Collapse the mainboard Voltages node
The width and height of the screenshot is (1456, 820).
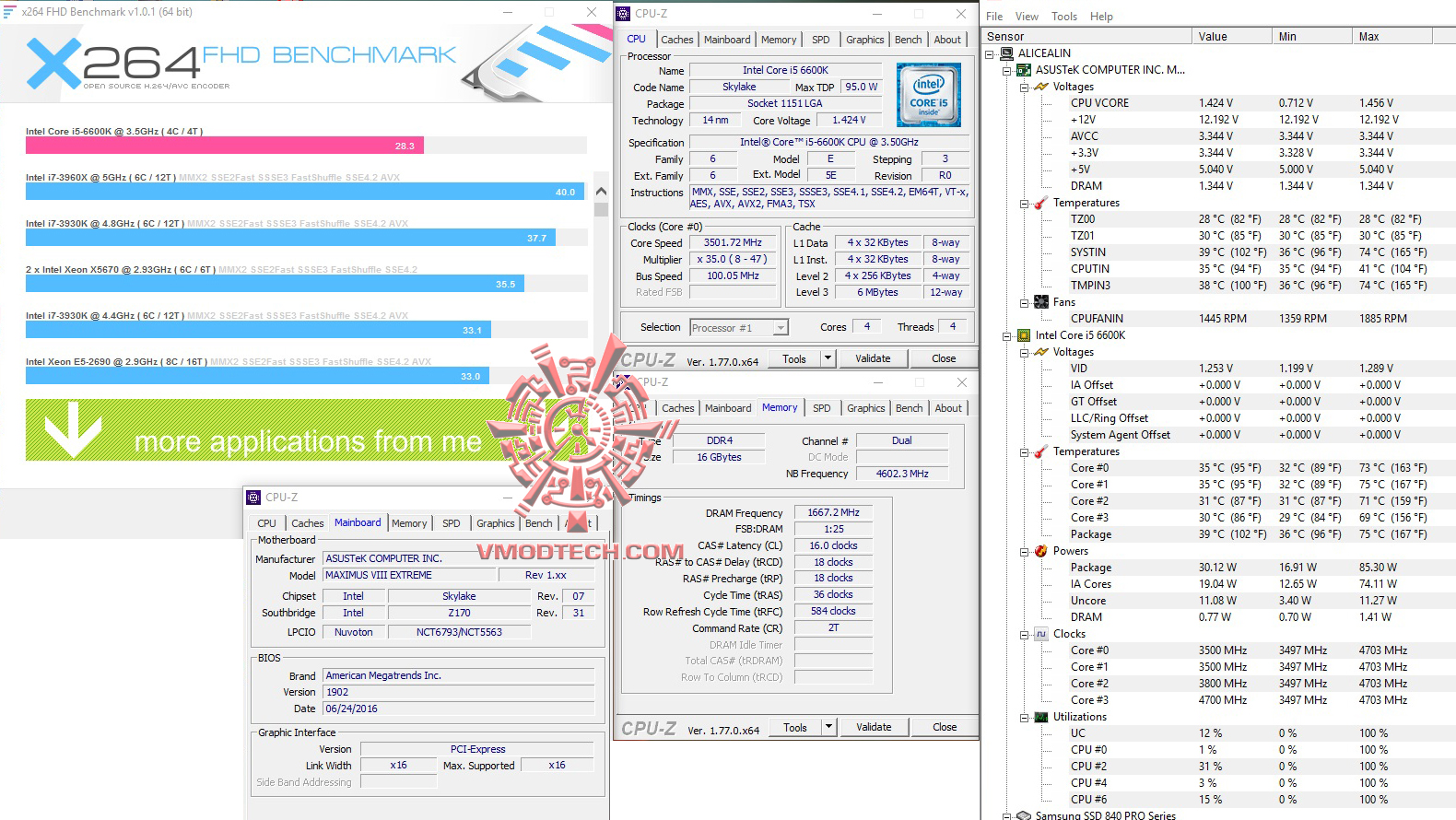(x=1024, y=88)
